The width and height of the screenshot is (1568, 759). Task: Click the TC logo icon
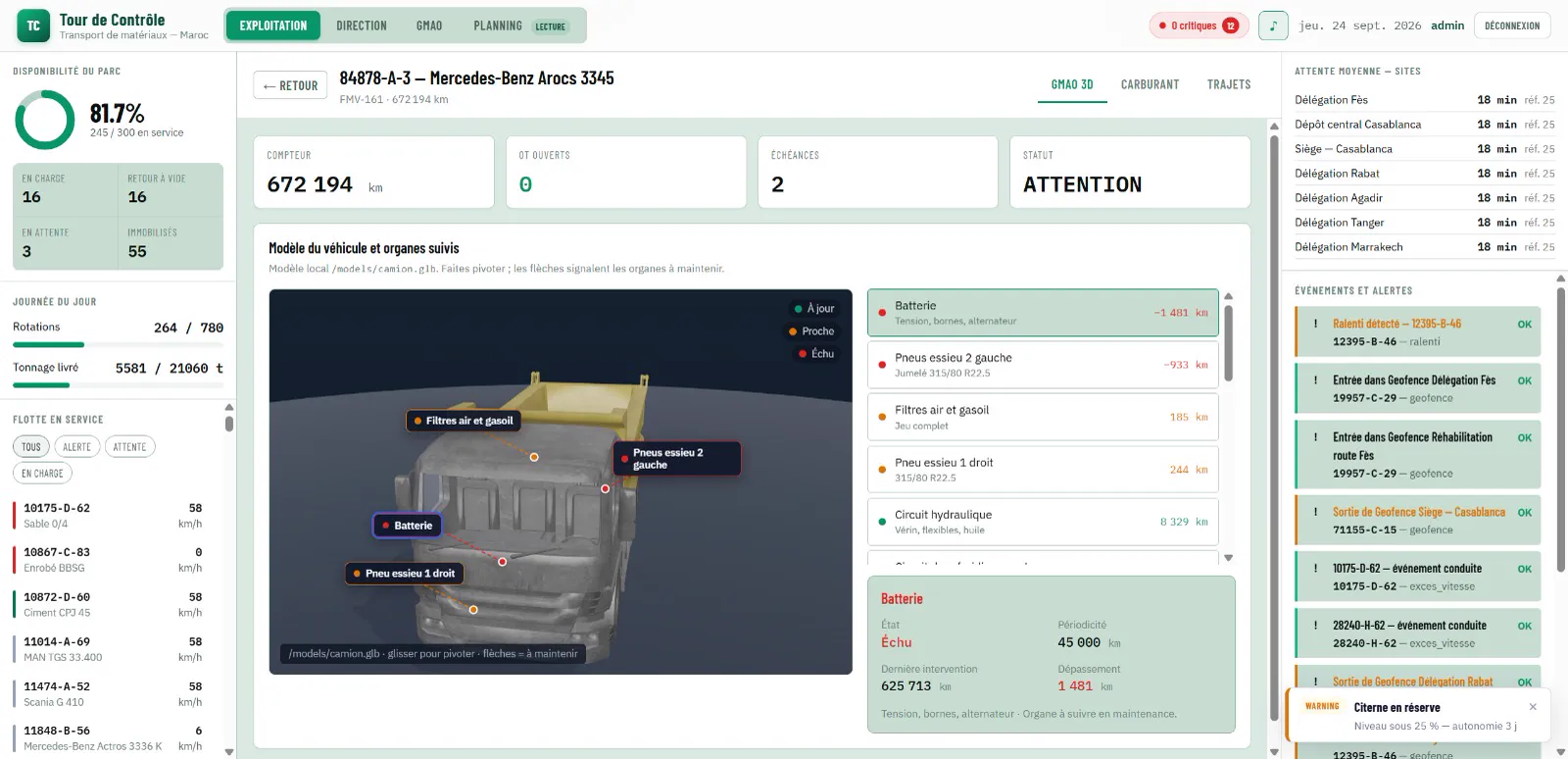[x=33, y=25]
